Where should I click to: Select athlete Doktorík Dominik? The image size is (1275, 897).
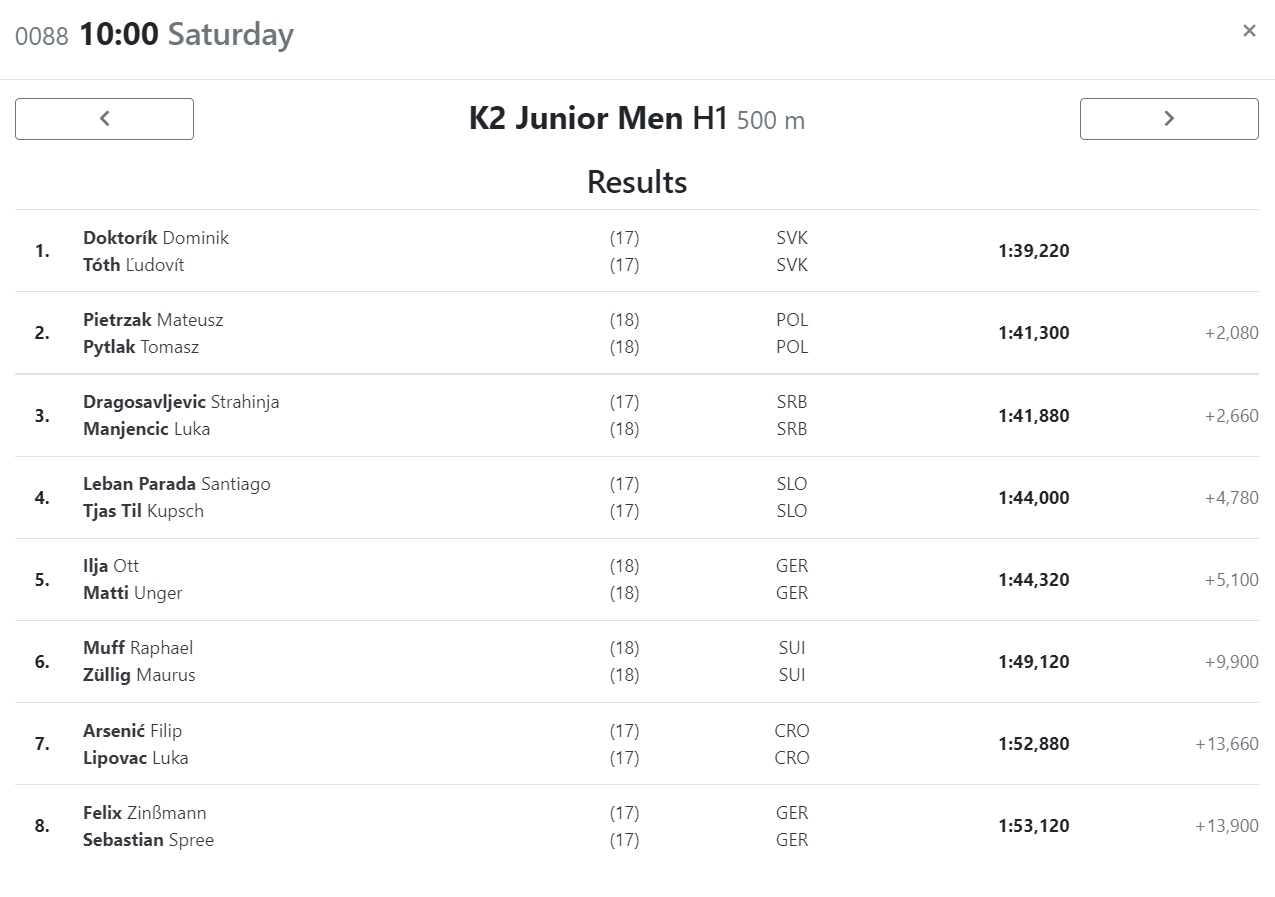[x=156, y=238]
